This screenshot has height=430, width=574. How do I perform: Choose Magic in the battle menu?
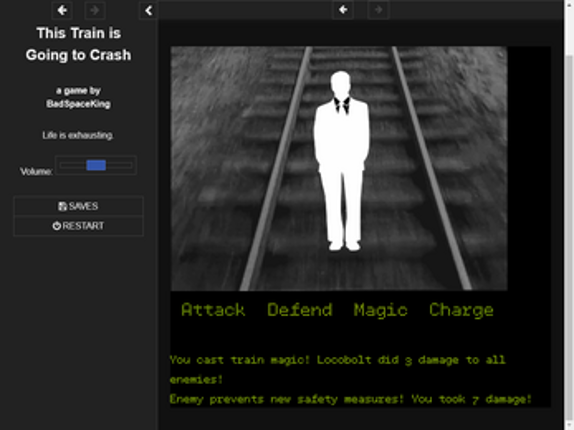tap(380, 311)
